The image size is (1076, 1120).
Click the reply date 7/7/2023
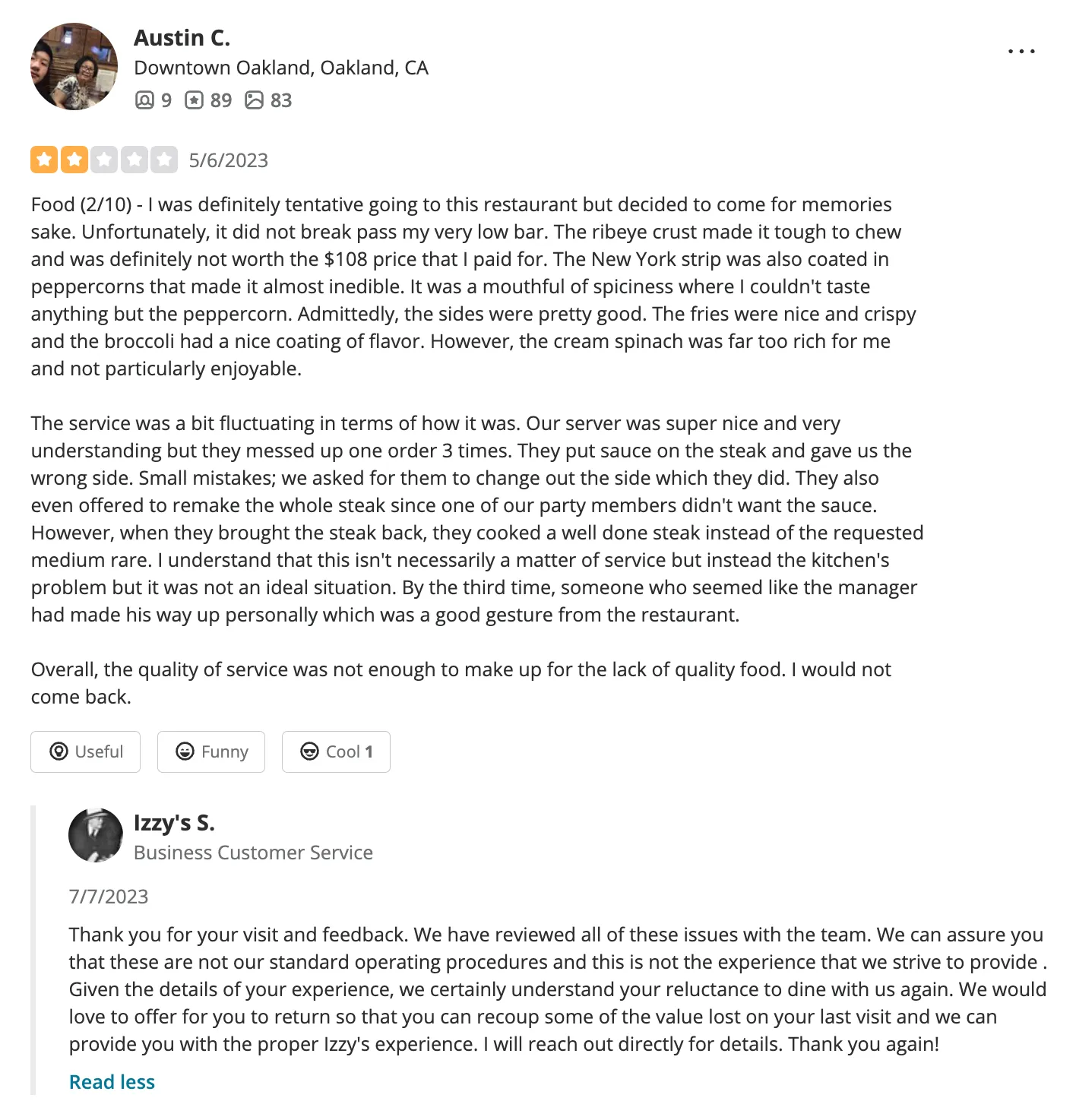click(109, 897)
